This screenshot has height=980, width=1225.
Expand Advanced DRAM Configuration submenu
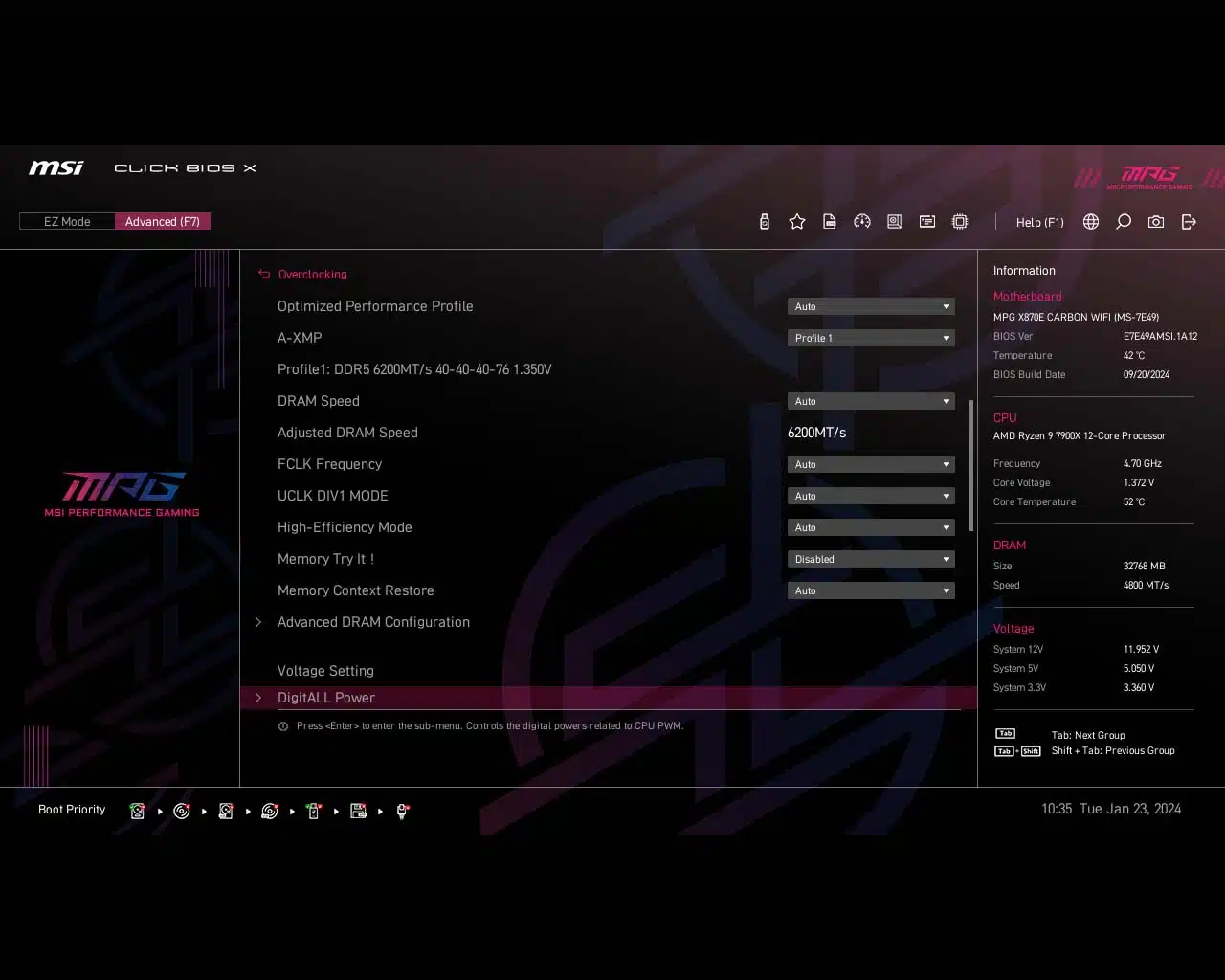click(x=373, y=622)
